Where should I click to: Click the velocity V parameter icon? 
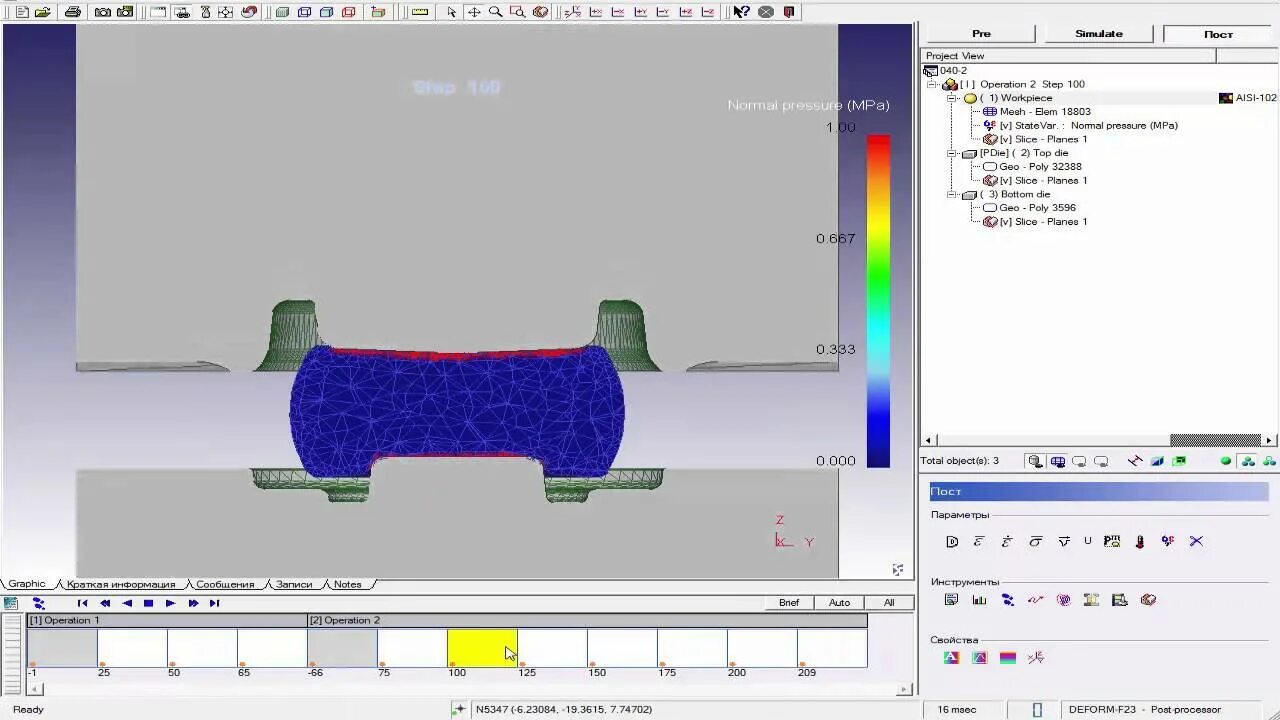click(1064, 541)
